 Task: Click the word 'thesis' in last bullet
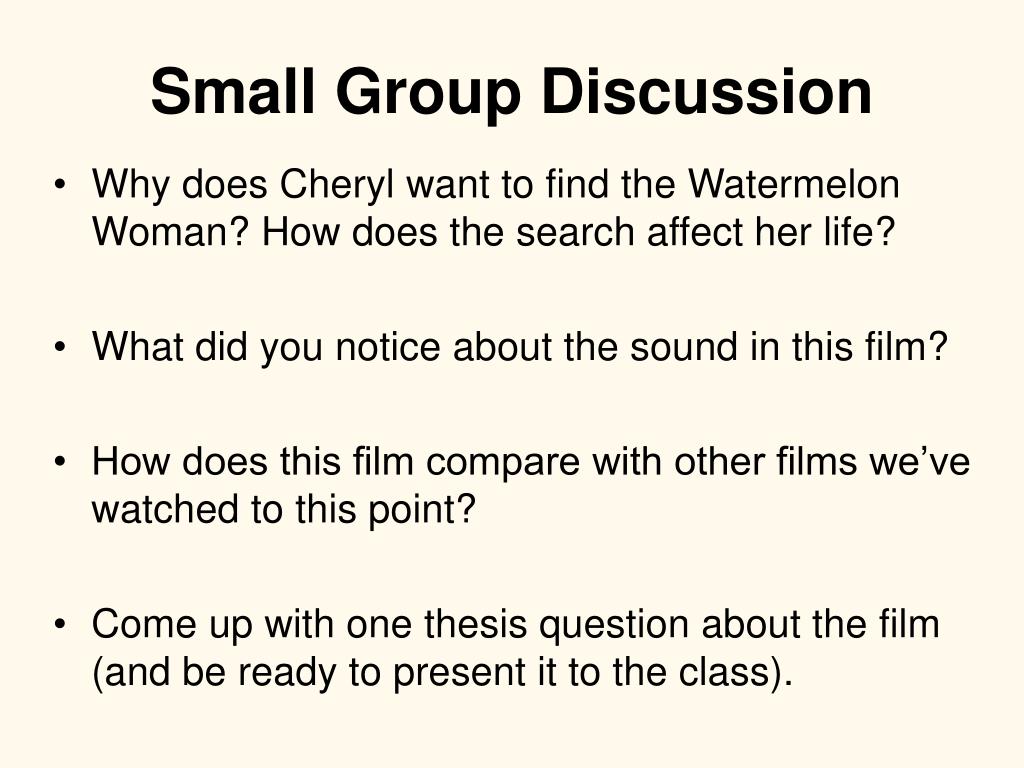click(475, 624)
